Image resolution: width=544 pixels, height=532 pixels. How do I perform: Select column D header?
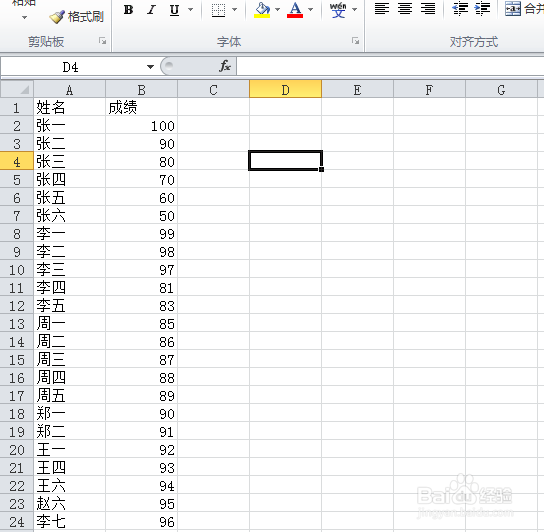pyautogui.click(x=286, y=90)
